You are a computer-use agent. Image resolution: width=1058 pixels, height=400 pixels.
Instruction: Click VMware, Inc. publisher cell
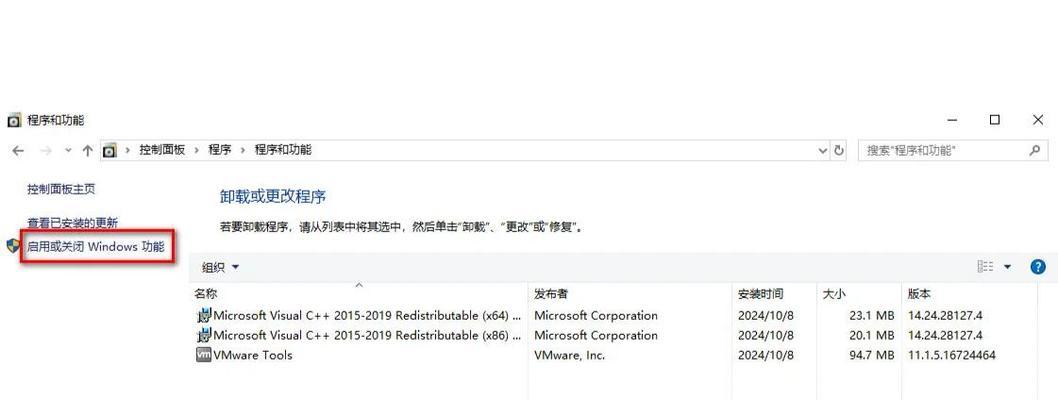[x=569, y=355]
